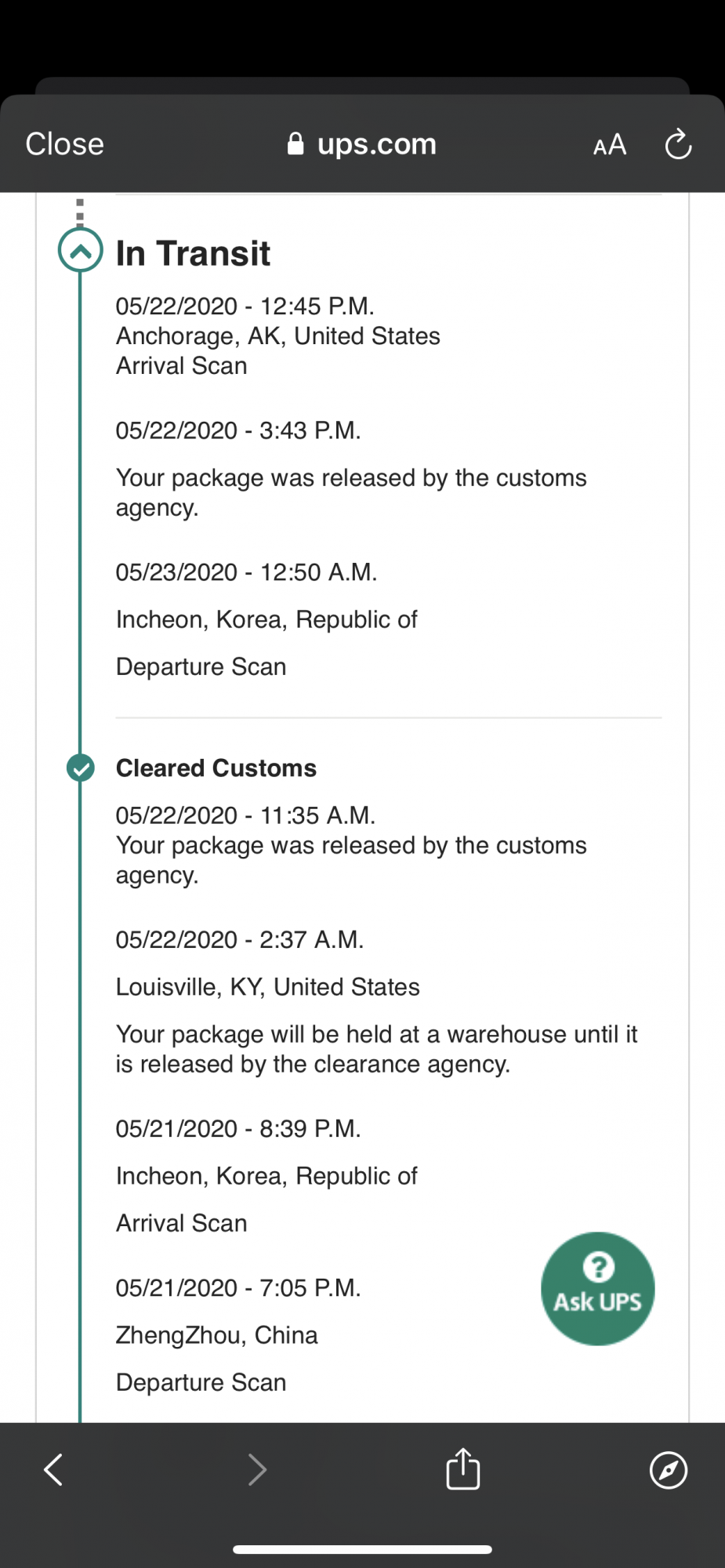This screenshot has height=1568, width=725.
Task: Tap the ups.com address text
Action: point(377,144)
